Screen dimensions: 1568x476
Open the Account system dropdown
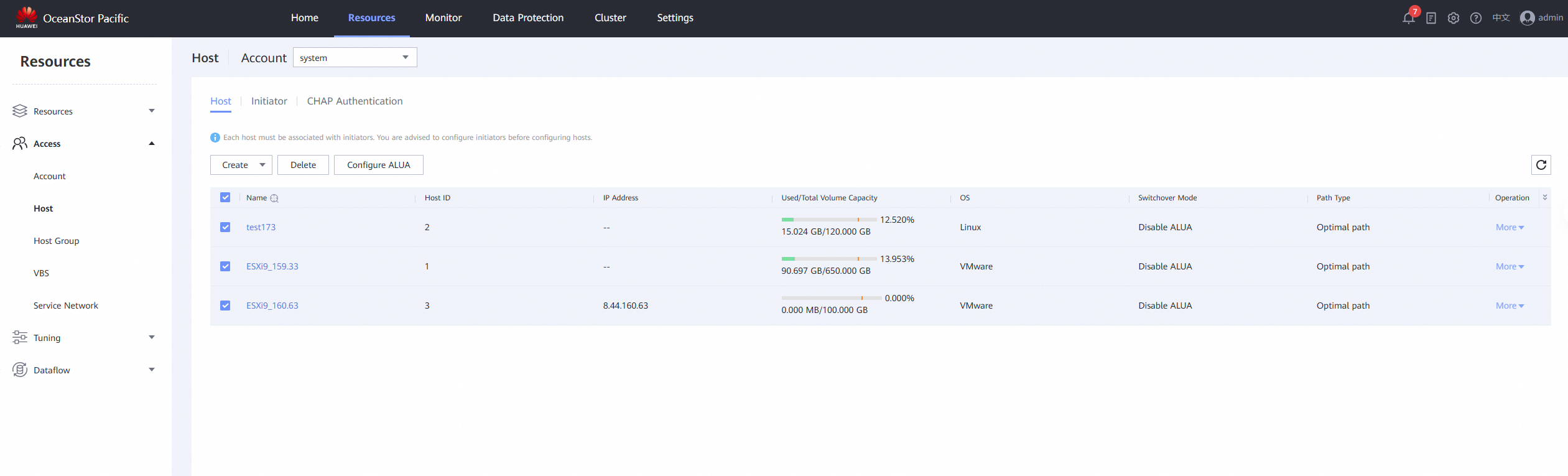(x=355, y=57)
